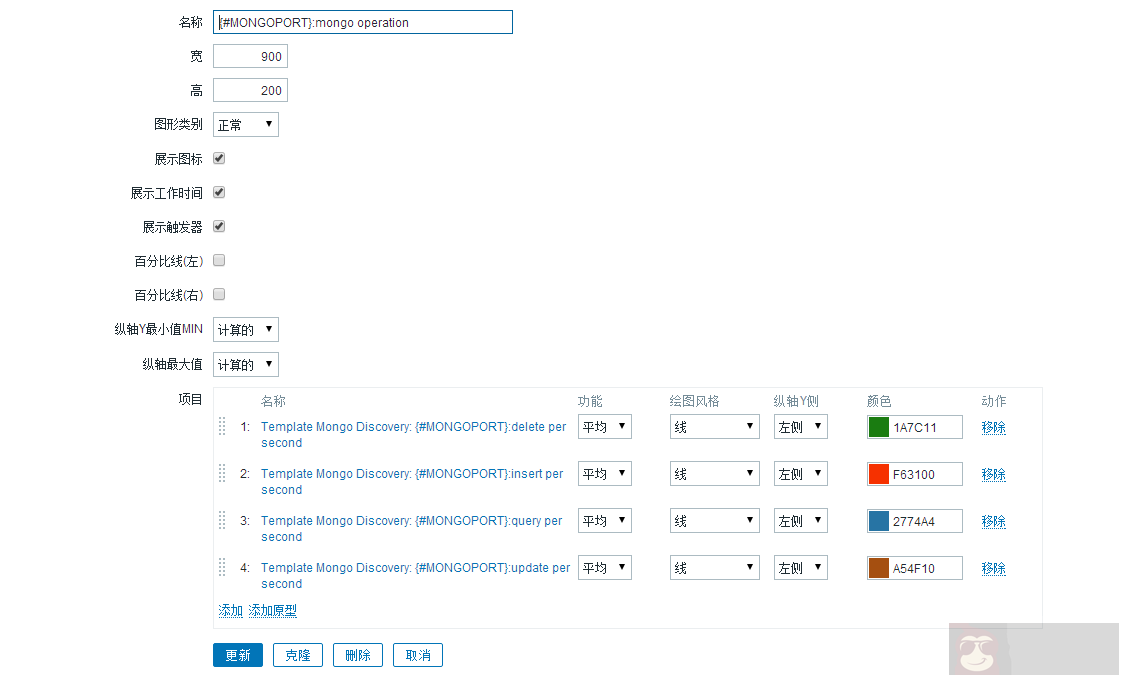Click the 添加原型 link
The height and width of the screenshot is (680, 1129).
[272, 610]
